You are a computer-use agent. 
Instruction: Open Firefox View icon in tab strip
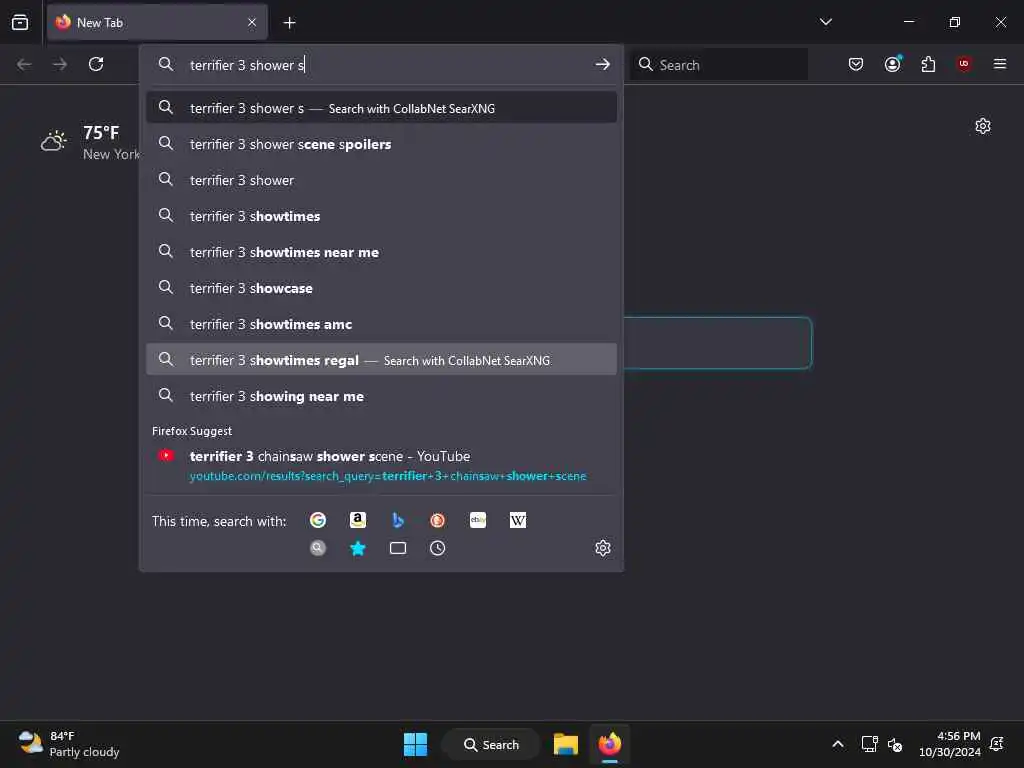coord(20,22)
